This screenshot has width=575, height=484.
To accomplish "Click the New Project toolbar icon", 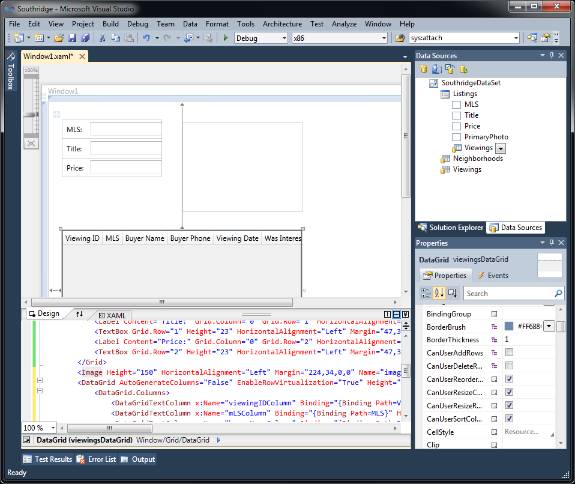I will (19, 38).
